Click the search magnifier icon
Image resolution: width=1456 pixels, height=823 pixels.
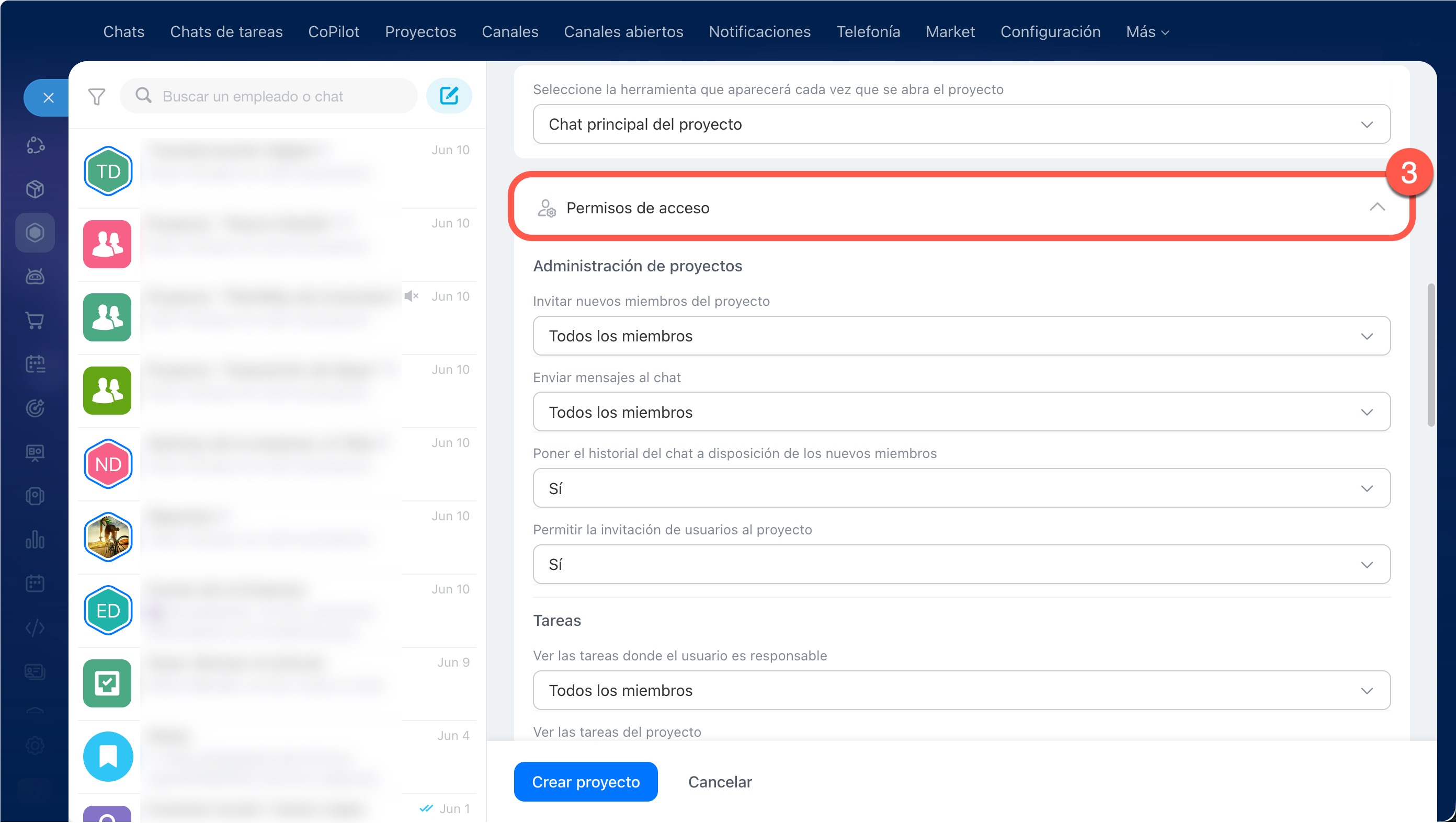144,96
